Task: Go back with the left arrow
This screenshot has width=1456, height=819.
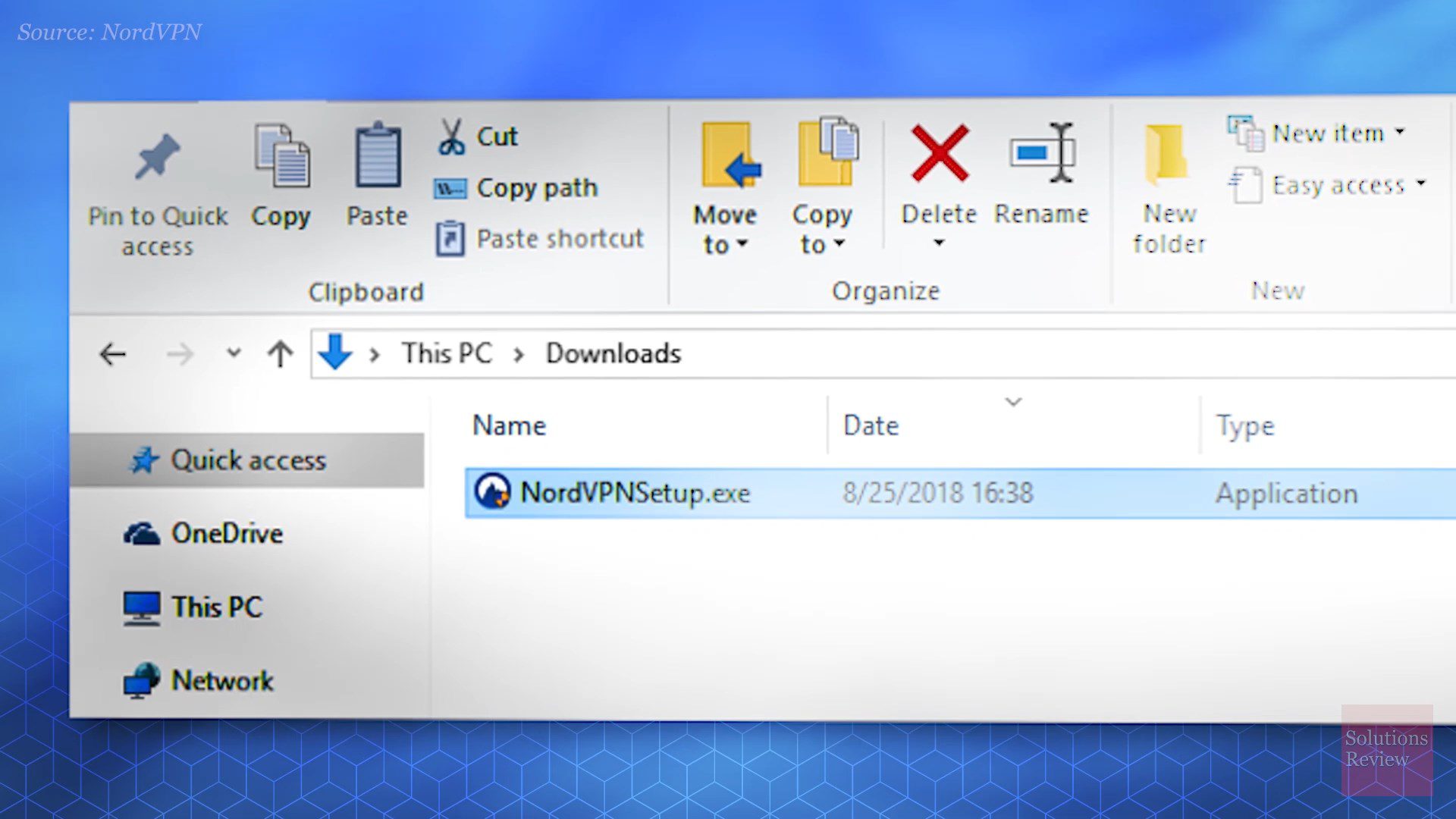Action: (x=113, y=354)
